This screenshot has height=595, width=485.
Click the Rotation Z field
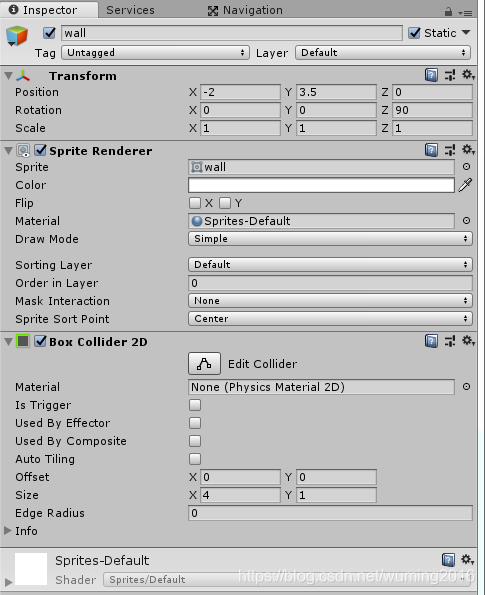pos(432,110)
